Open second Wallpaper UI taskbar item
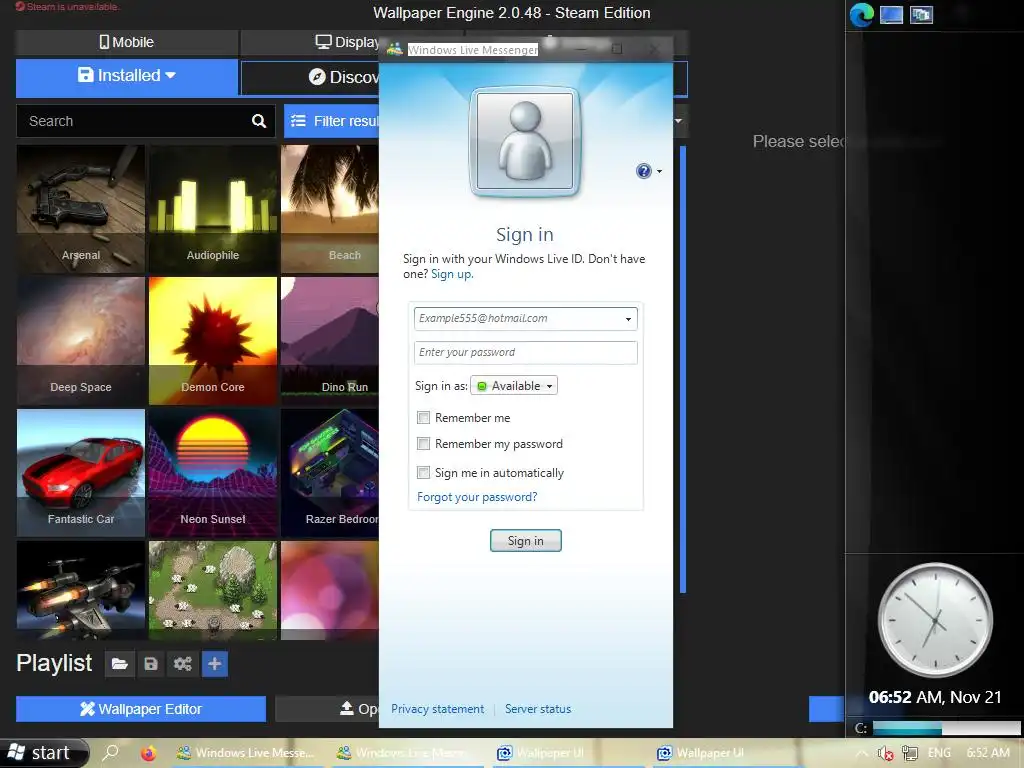 726,753
